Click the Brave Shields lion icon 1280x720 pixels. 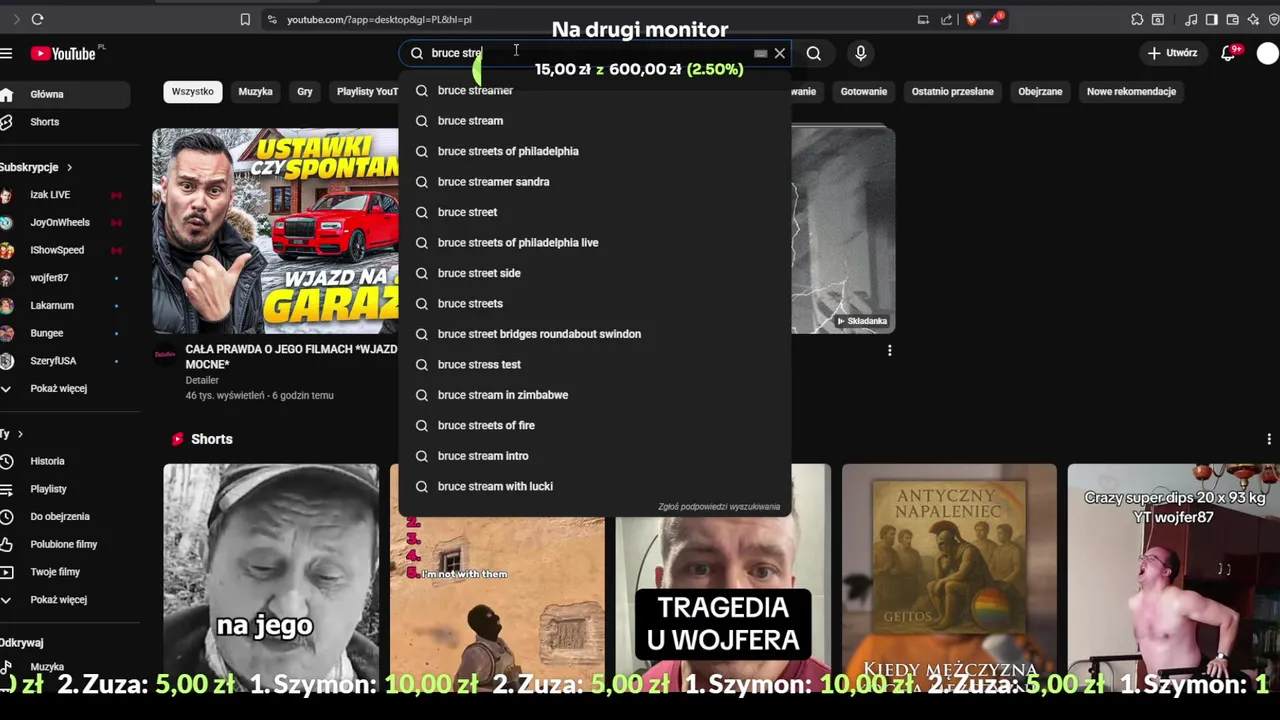click(x=972, y=19)
